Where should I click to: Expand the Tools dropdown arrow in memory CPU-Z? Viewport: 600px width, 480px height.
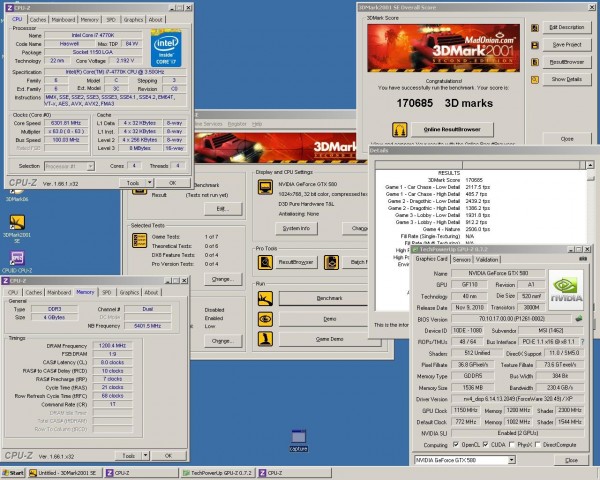click(x=145, y=456)
